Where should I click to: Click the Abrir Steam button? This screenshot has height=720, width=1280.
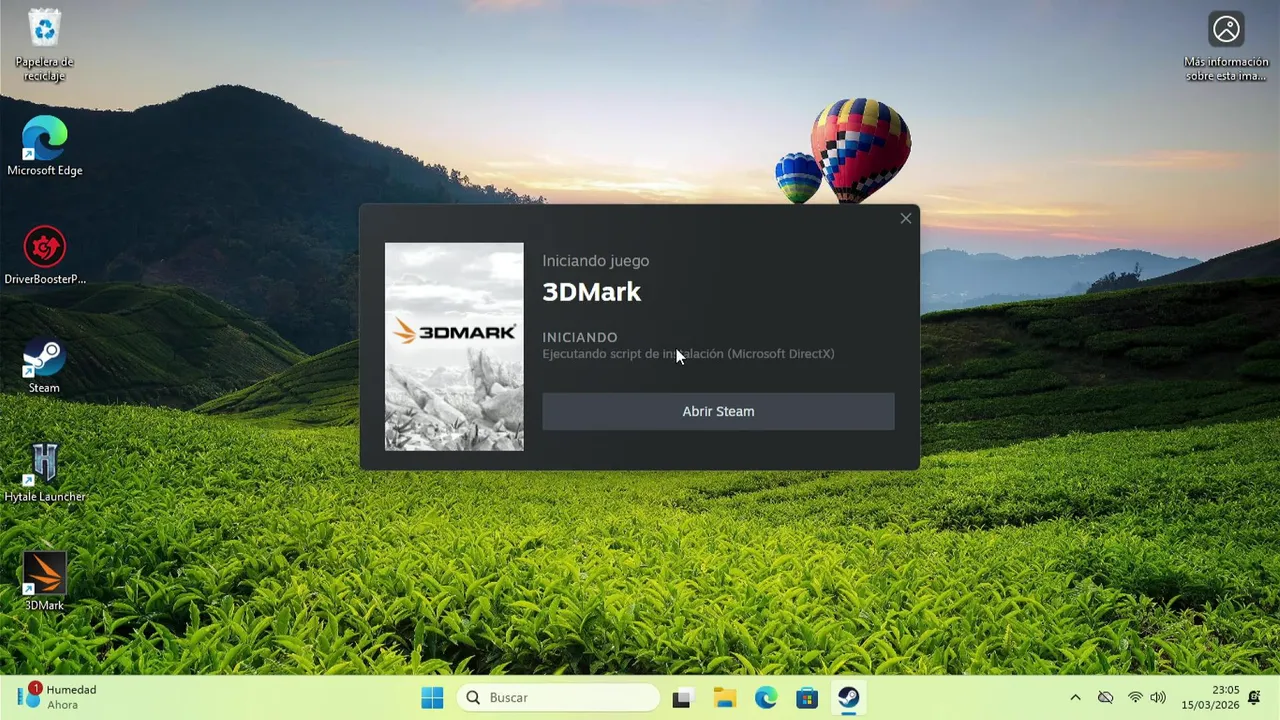pos(718,411)
